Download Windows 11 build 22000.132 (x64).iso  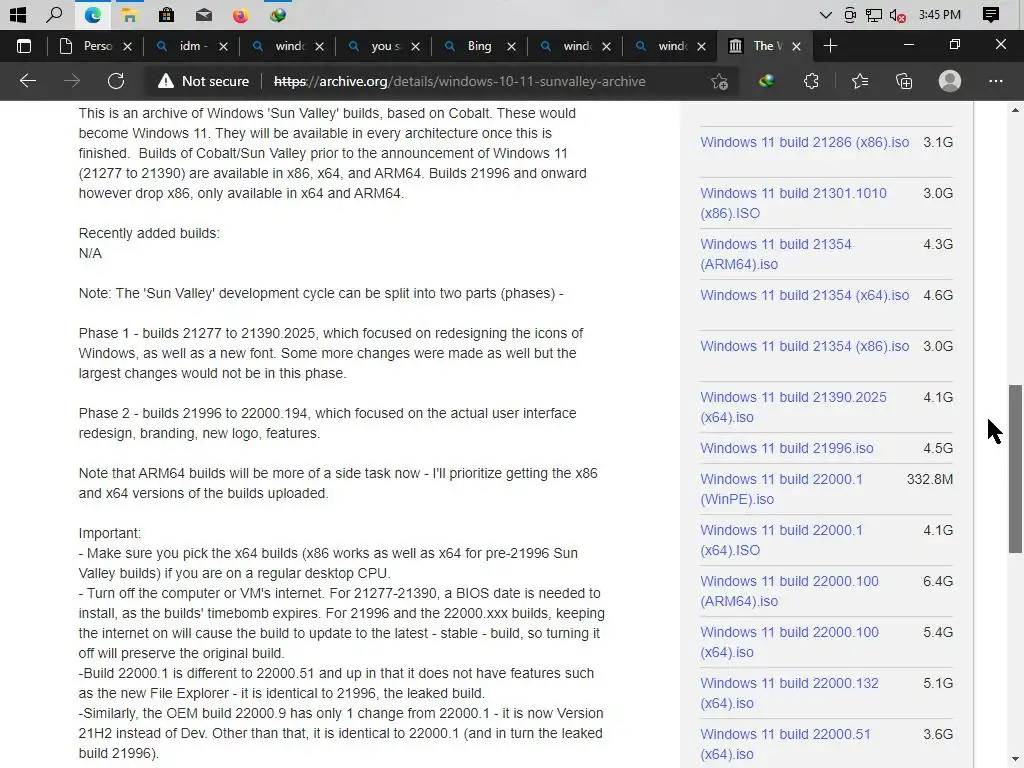[790, 693]
